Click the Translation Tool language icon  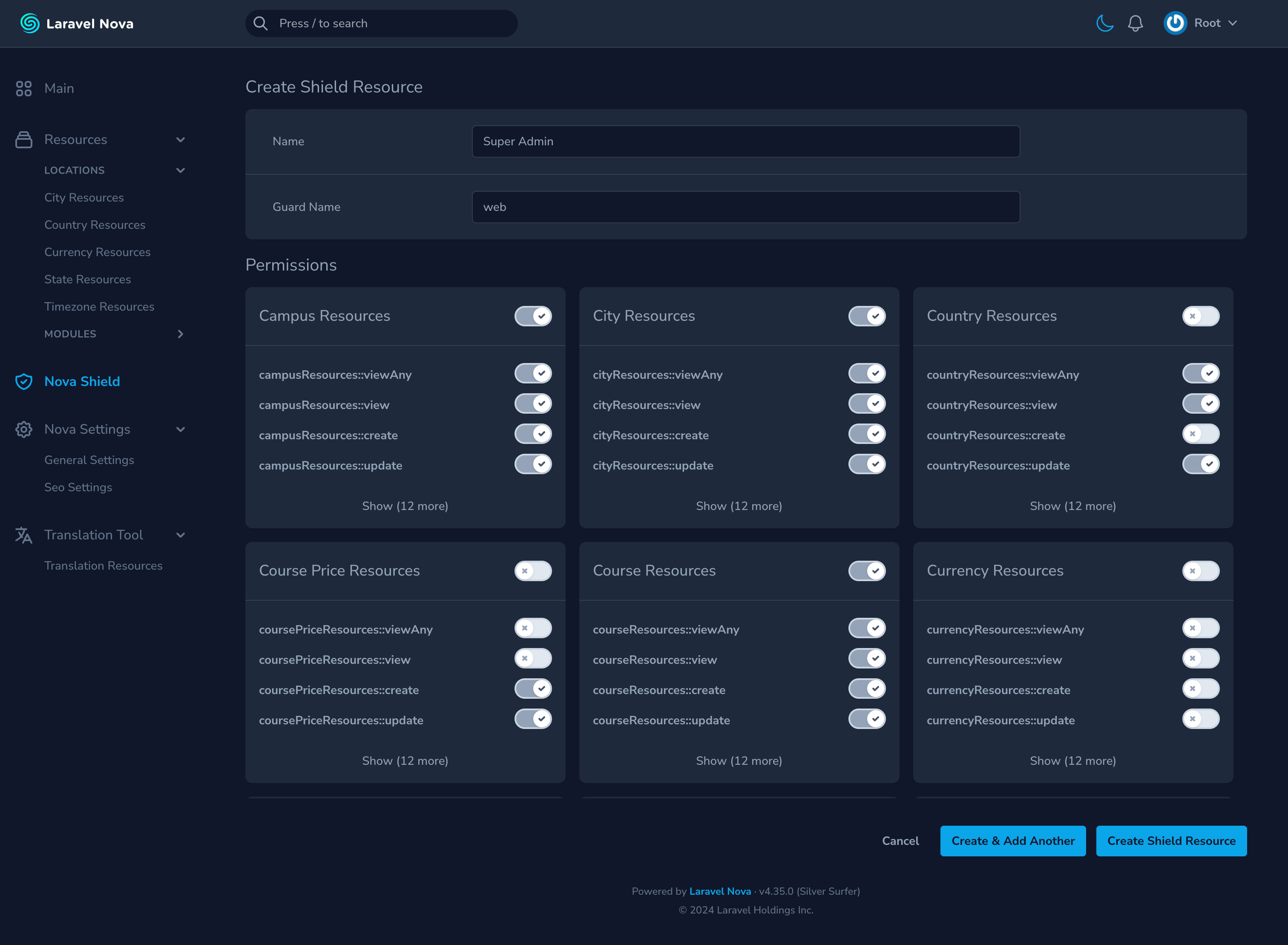tap(23, 535)
